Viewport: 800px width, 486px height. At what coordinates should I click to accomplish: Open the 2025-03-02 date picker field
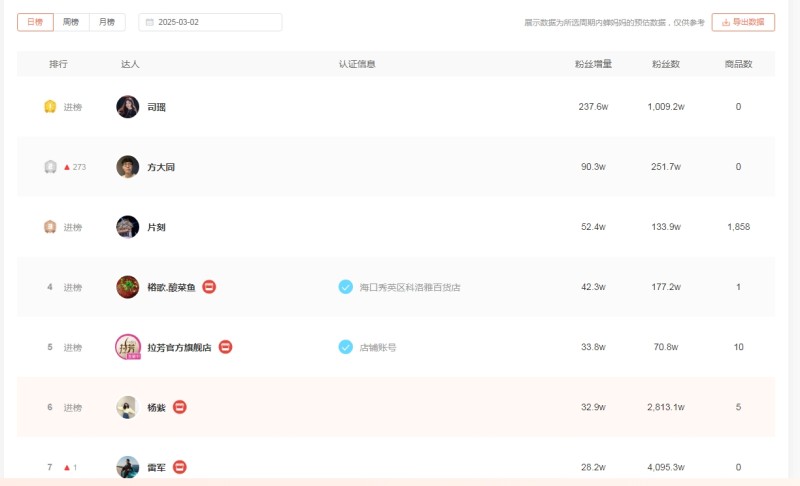tap(210, 22)
